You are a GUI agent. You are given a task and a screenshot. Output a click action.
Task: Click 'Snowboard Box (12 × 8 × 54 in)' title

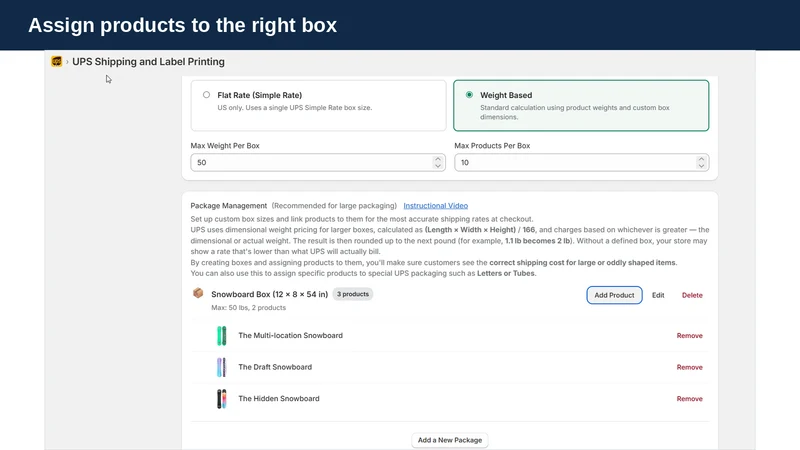269,294
